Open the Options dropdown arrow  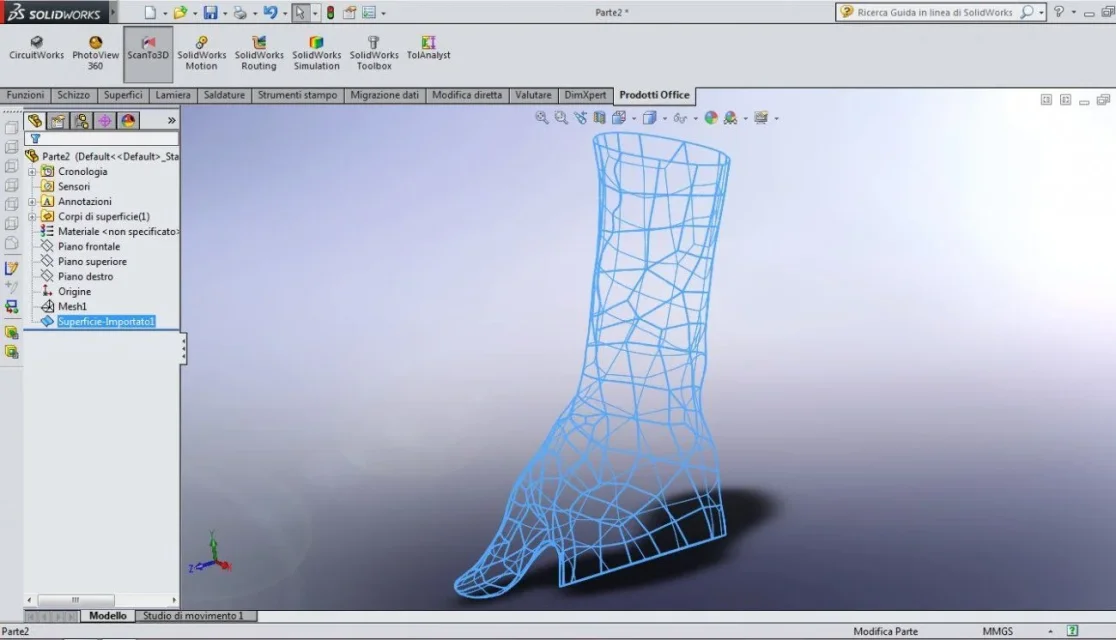tap(384, 14)
